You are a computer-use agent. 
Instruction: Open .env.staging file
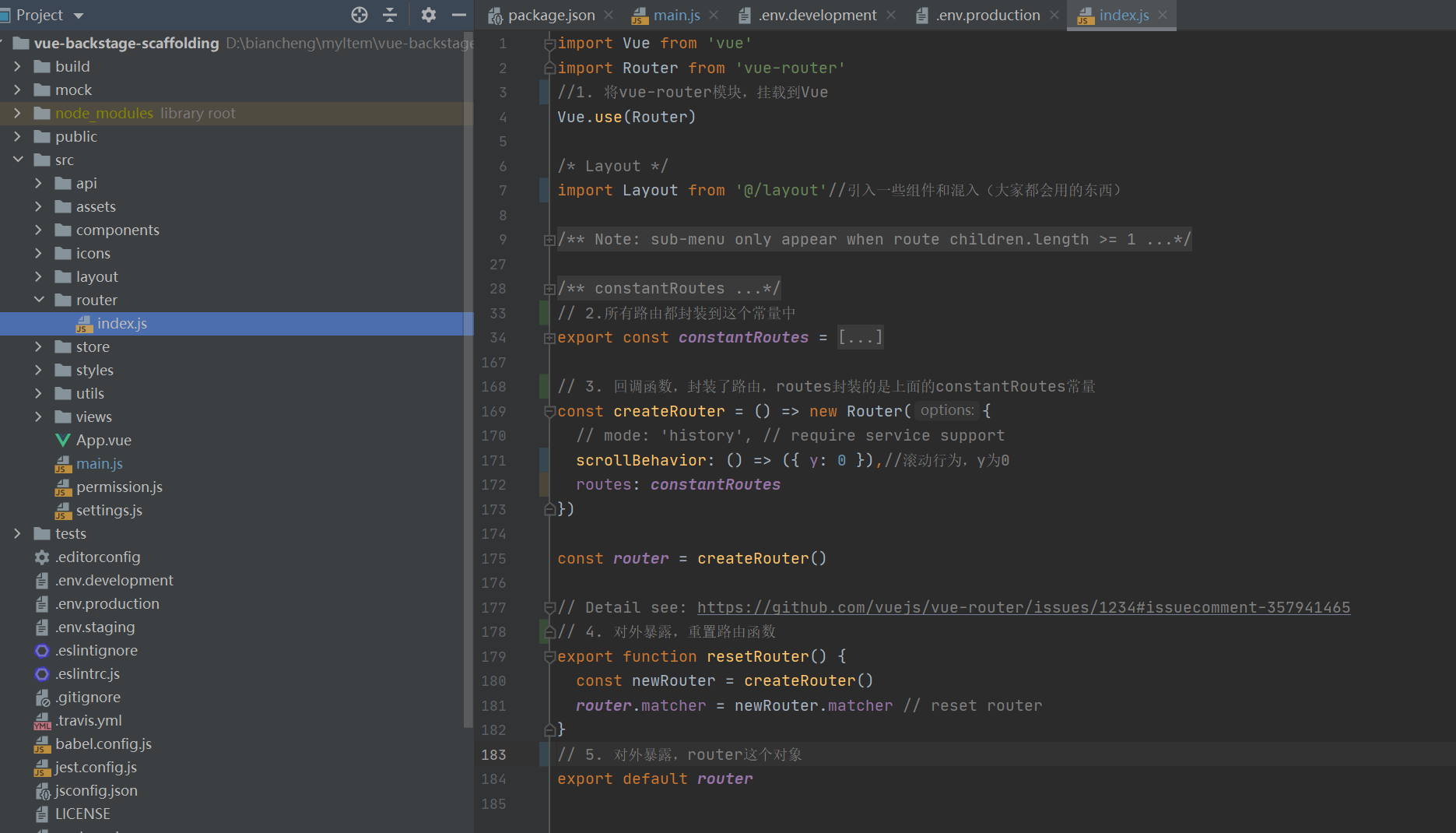(x=95, y=627)
